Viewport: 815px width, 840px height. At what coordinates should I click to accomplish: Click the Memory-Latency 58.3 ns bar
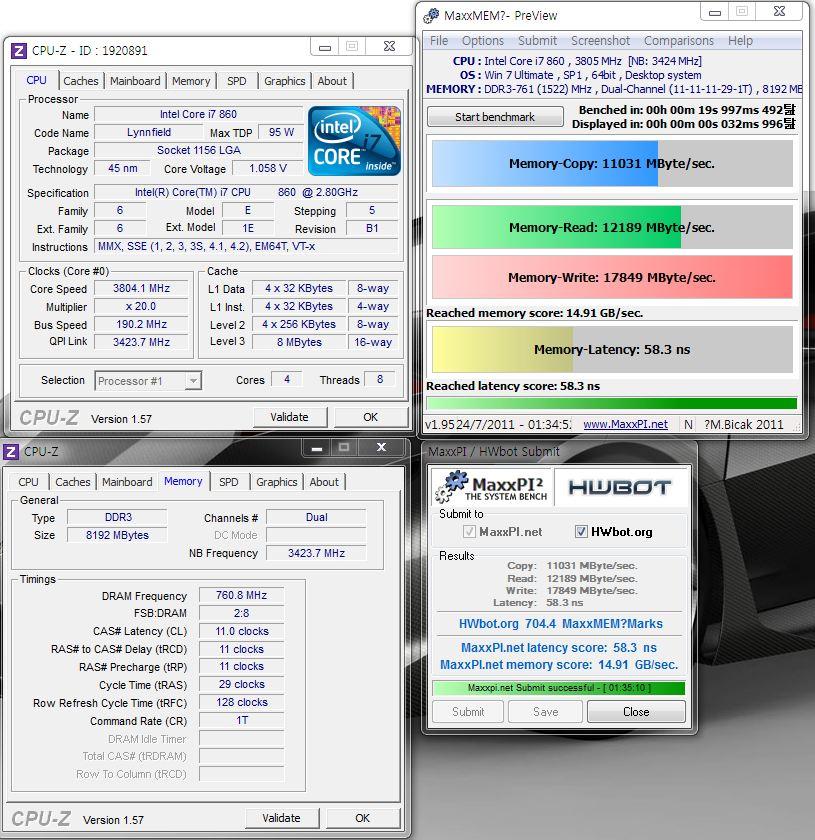pyautogui.click(x=612, y=349)
